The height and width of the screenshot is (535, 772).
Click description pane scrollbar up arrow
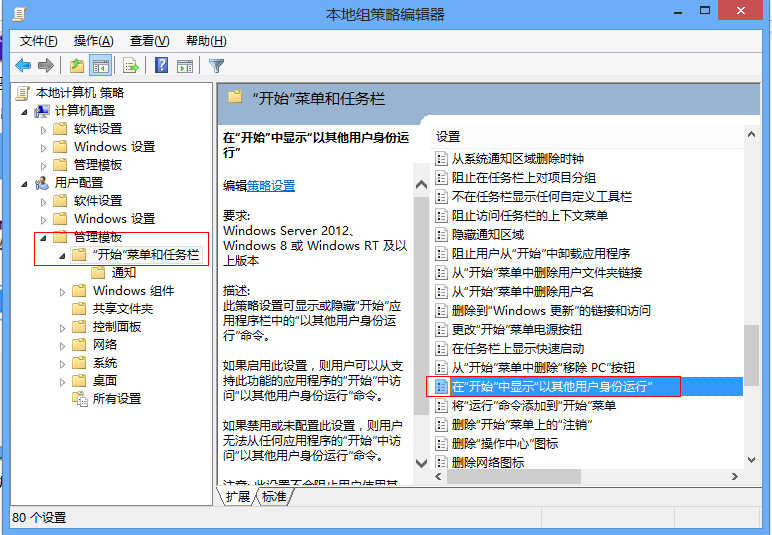(421, 185)
